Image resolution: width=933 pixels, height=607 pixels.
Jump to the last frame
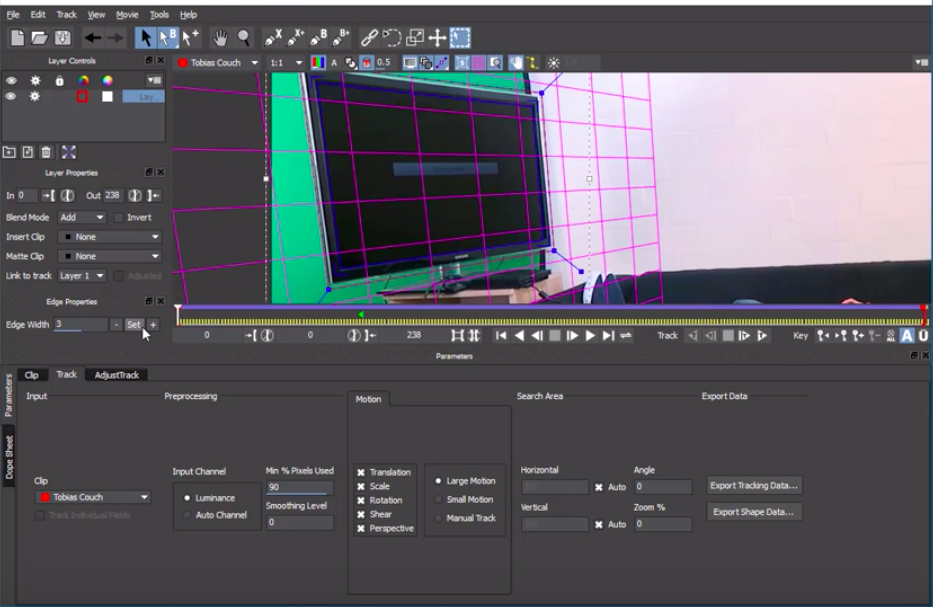click(608, 336)
